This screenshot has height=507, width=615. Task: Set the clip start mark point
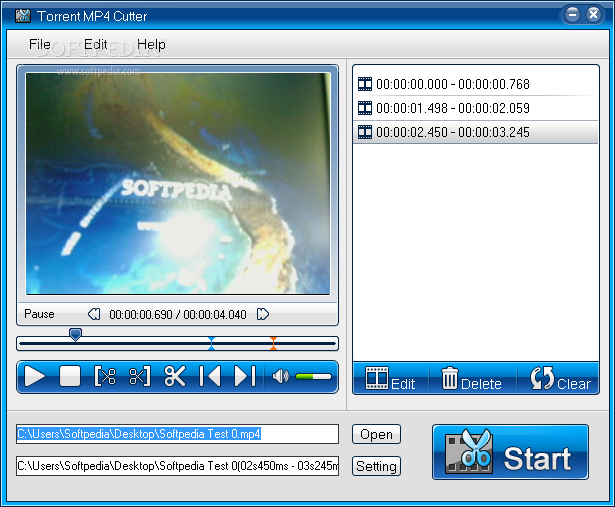click(105, 376)
